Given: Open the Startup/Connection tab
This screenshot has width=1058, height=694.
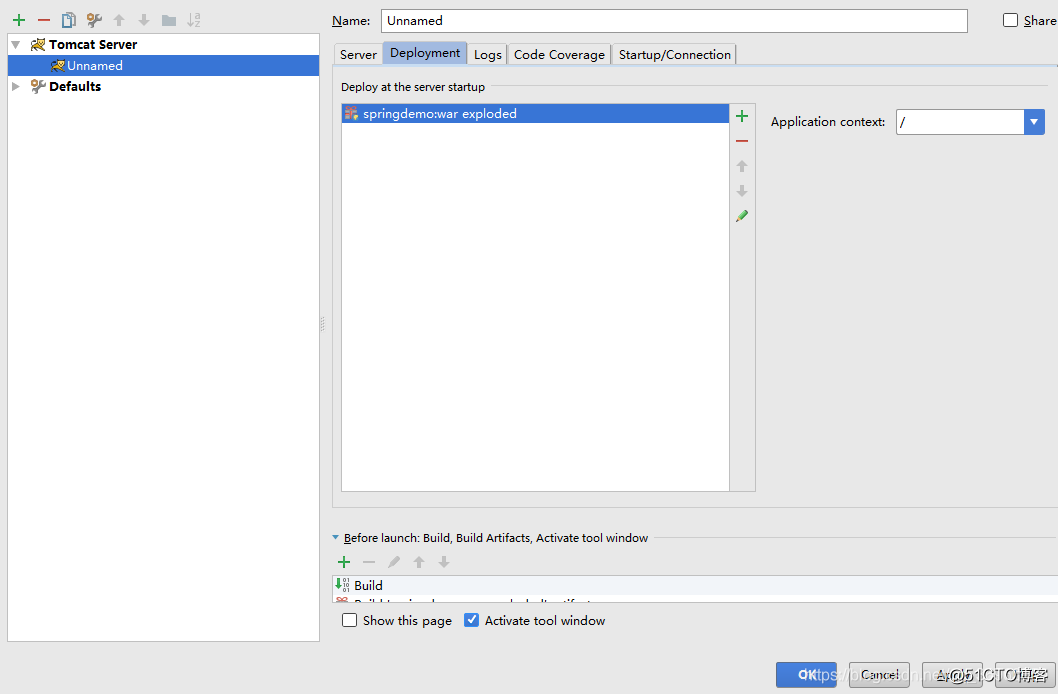Looking at the screenshot, I should [675, 55].
